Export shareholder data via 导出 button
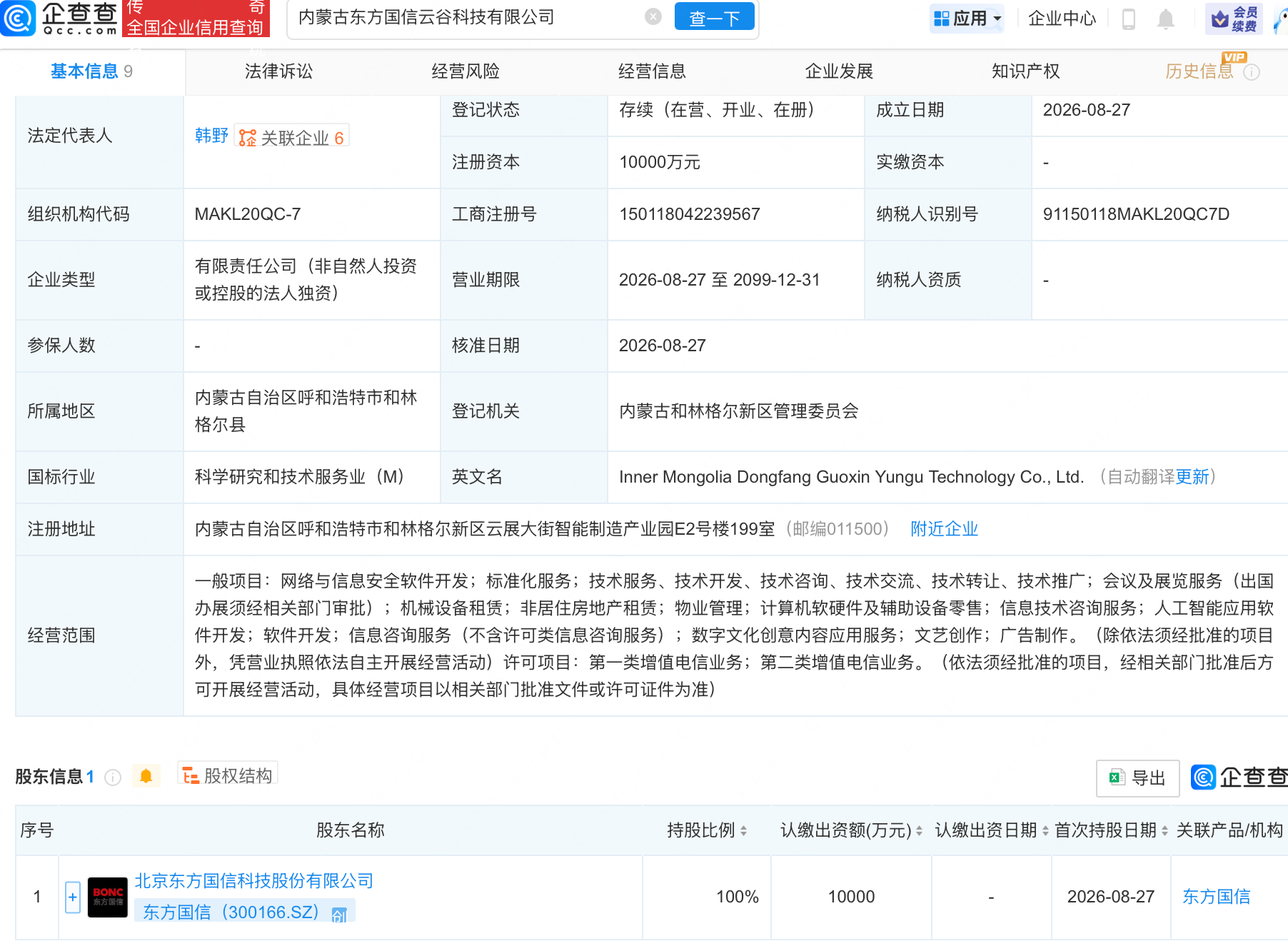The width and height of the screenshot is (1288, 941). (x=1137, y=778)
